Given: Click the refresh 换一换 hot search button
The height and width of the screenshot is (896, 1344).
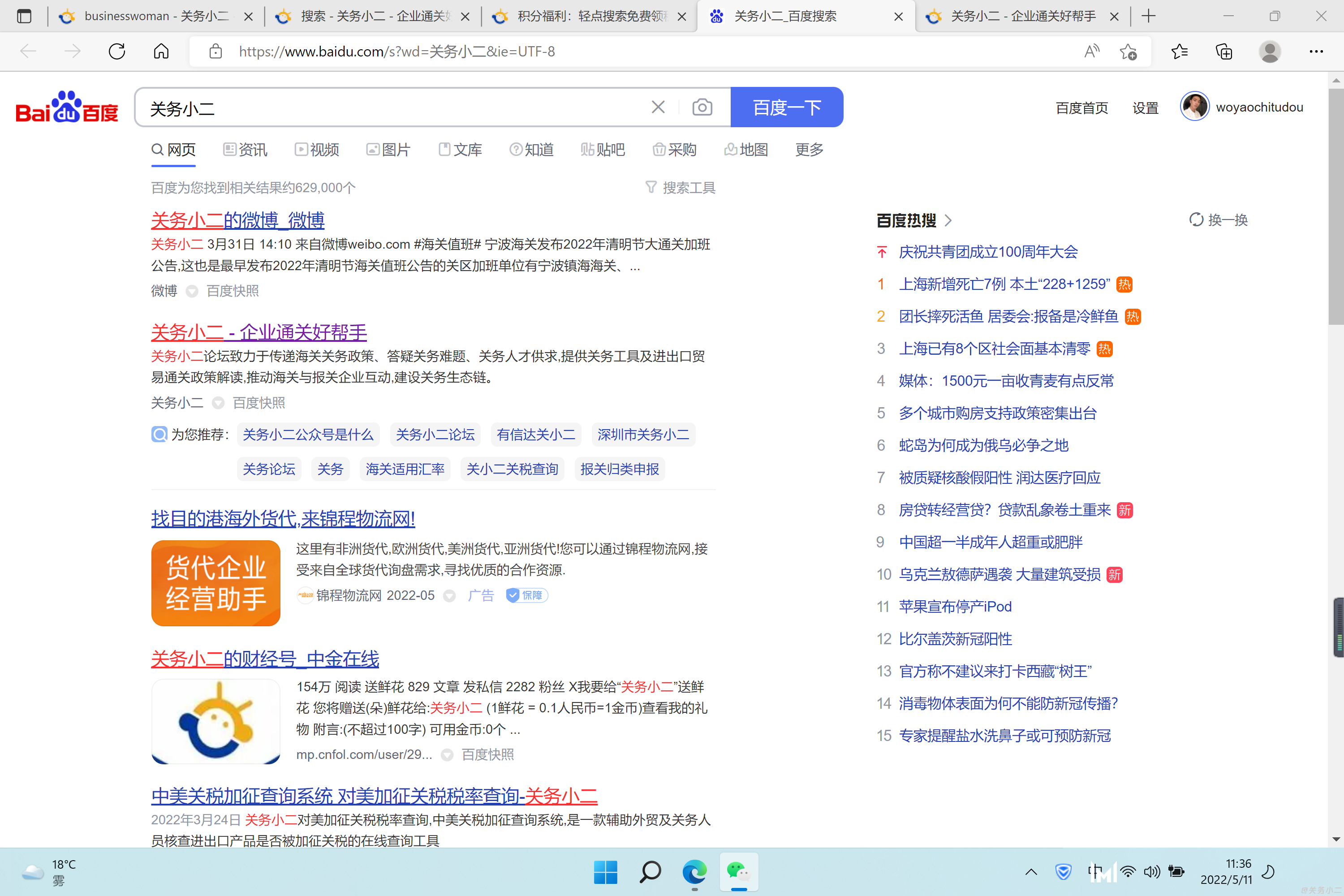Looking at the screenshot, I should coord(1218,220).
